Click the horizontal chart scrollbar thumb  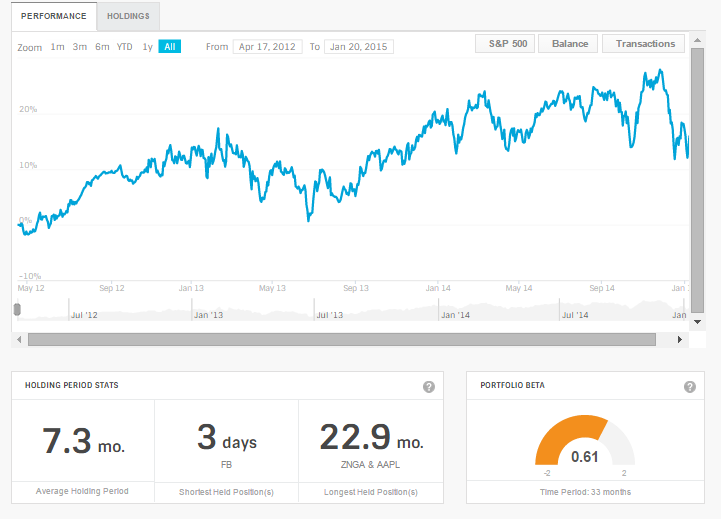point(340,339)
